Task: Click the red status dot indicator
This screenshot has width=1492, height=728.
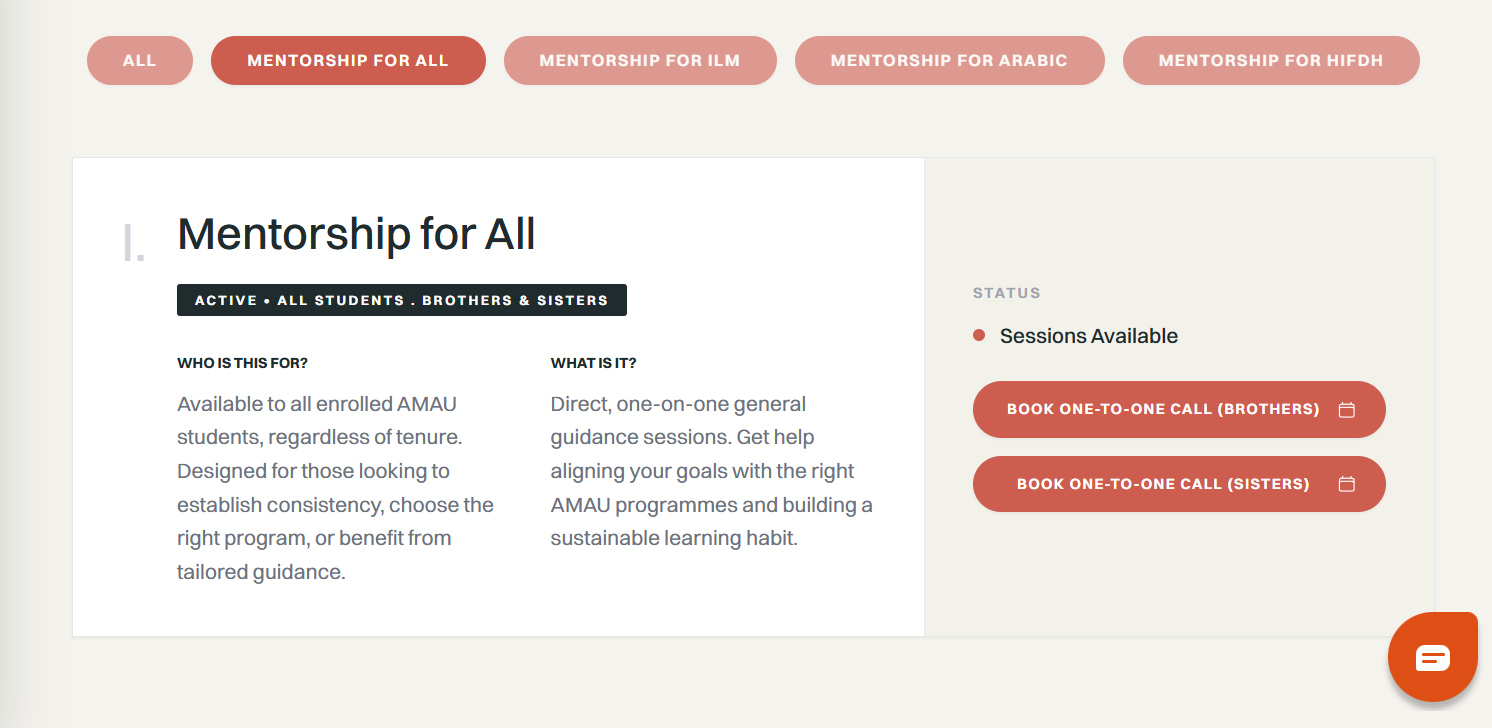Action: [979, 336]
